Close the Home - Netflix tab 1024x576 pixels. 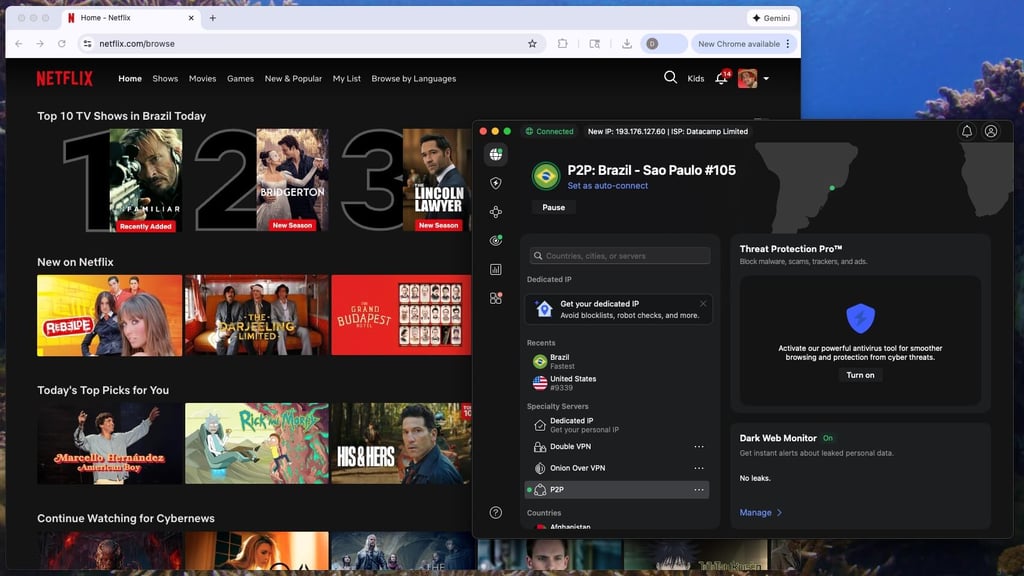coord(191,18)
